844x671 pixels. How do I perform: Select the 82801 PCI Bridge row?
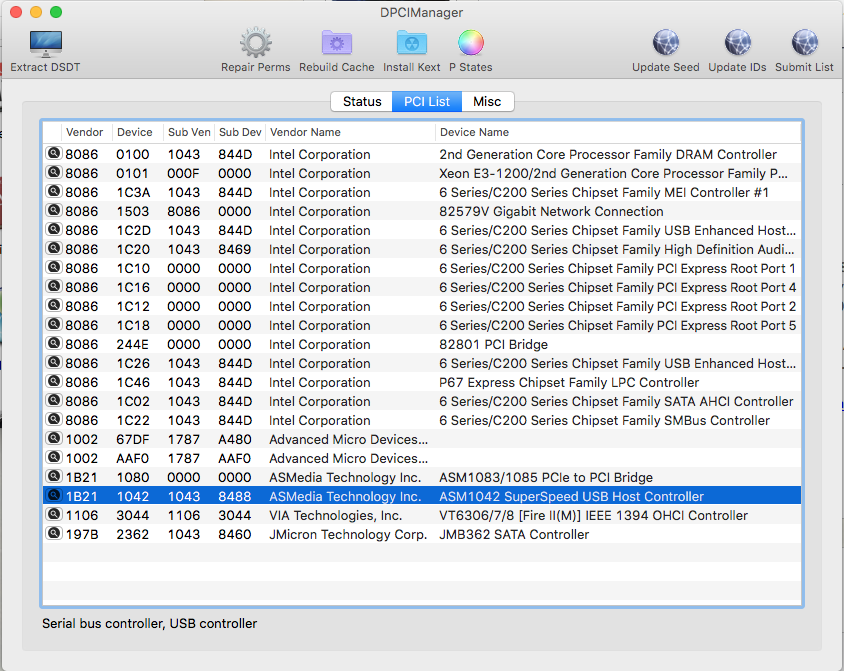493,345
